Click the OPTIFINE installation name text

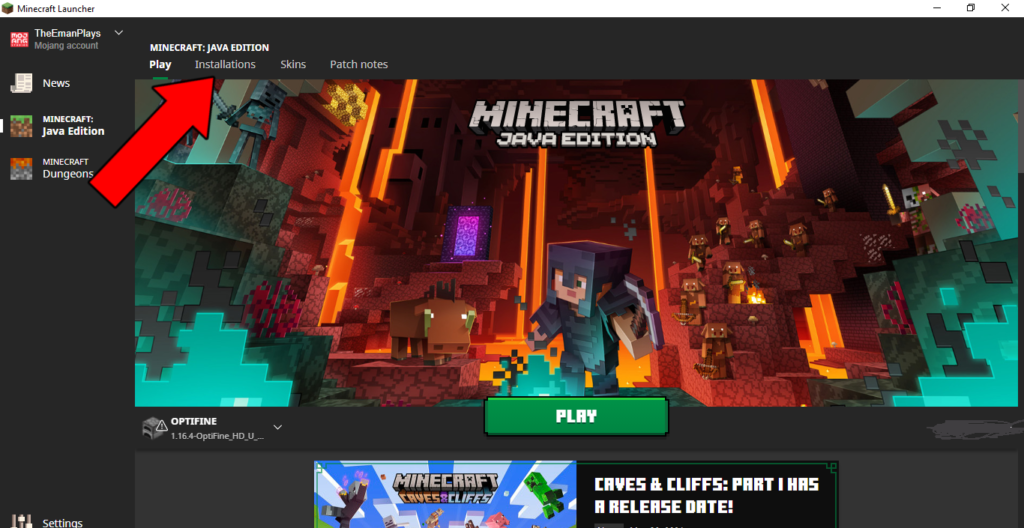coord(194,421)
